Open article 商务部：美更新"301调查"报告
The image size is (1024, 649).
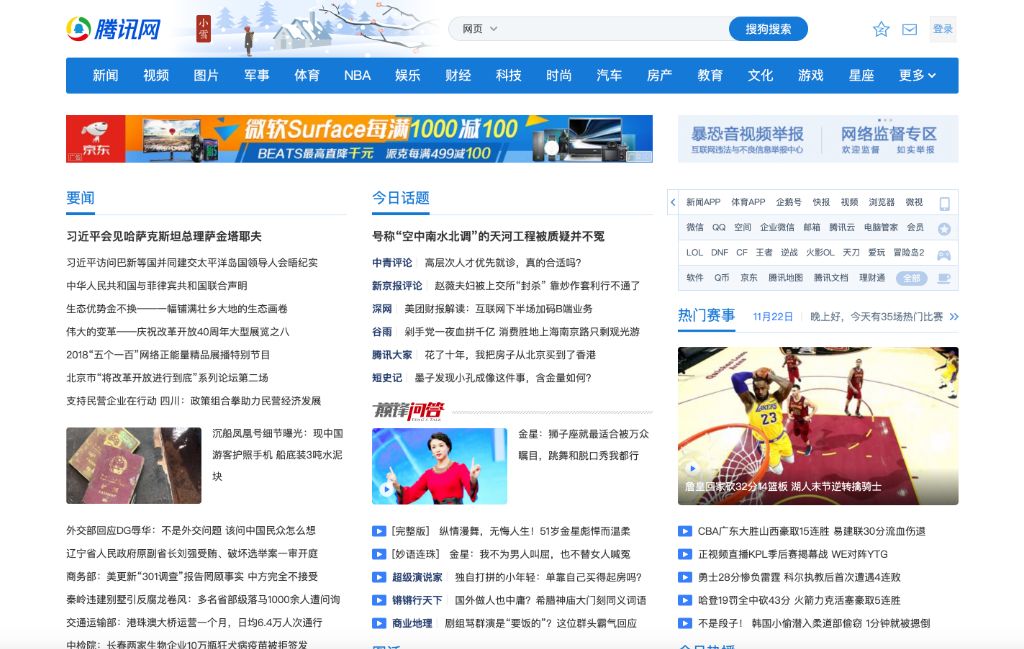(192, 577)
